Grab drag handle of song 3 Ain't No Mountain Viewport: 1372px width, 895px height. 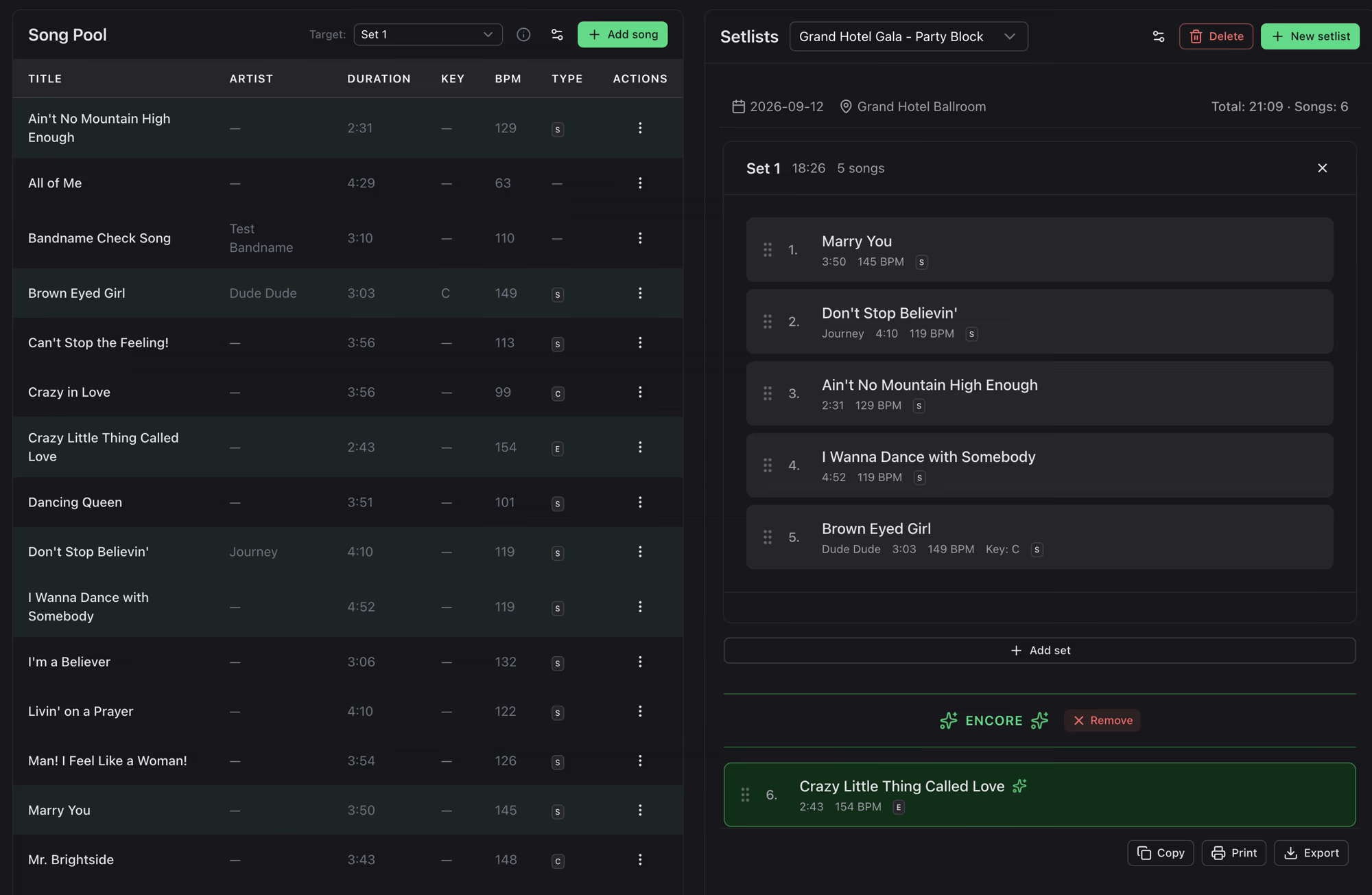click(768, 393)
